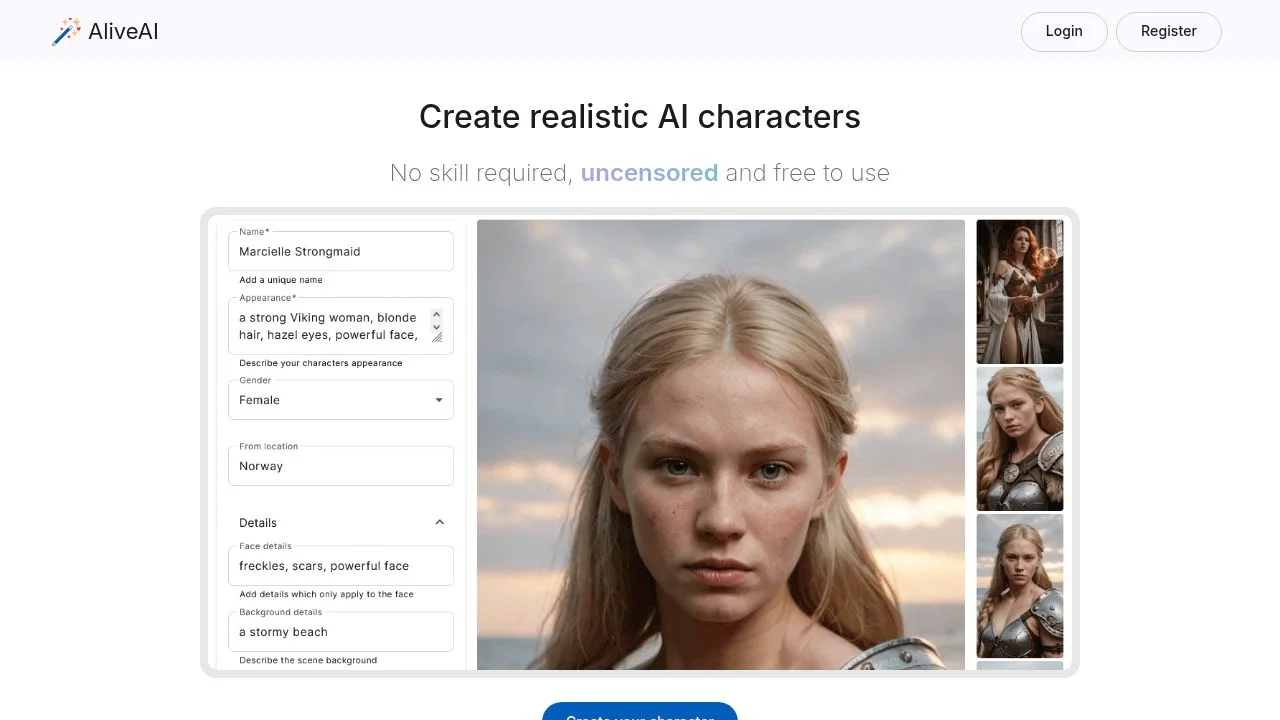The width and height of the screenshot is (1280, 720).
Task: Click the Appearance description textarea
Action: (x=330, y=325)
